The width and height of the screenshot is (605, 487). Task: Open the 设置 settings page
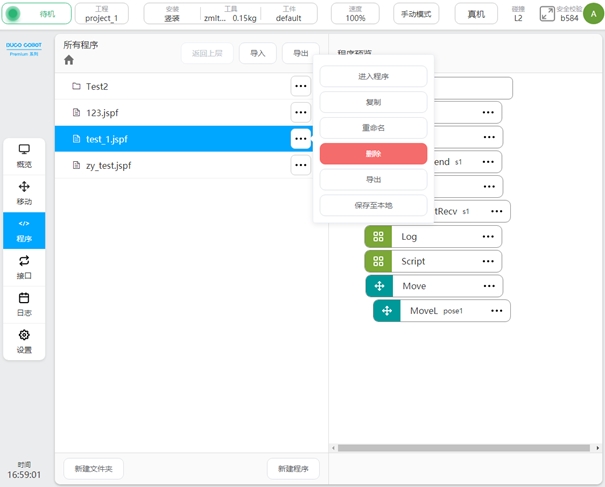click(x=24, y=341)
